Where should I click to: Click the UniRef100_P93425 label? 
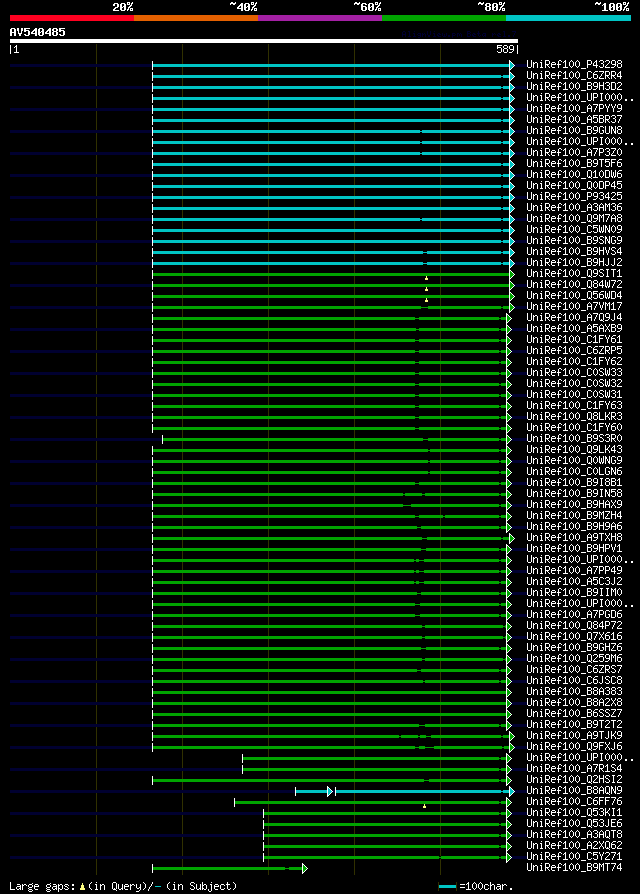click(574, 197)
